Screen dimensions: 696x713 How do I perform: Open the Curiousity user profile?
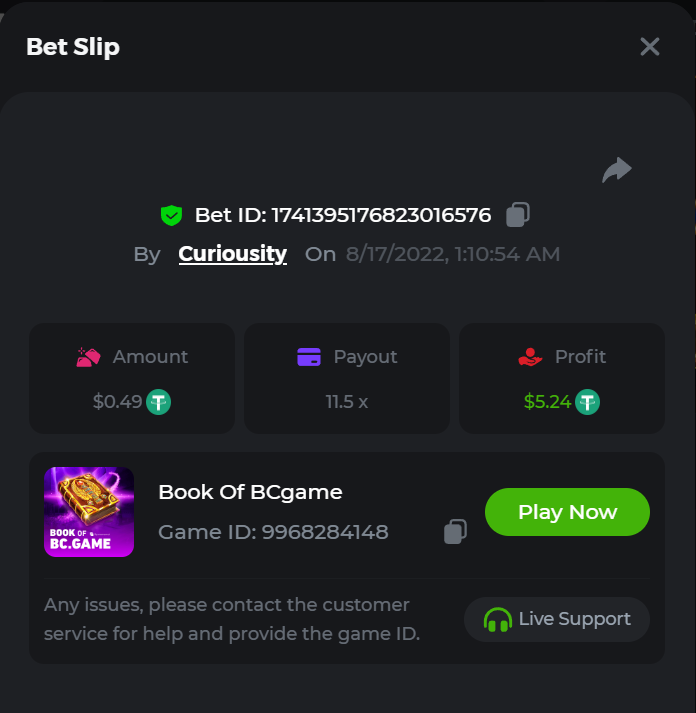[232, 254]
